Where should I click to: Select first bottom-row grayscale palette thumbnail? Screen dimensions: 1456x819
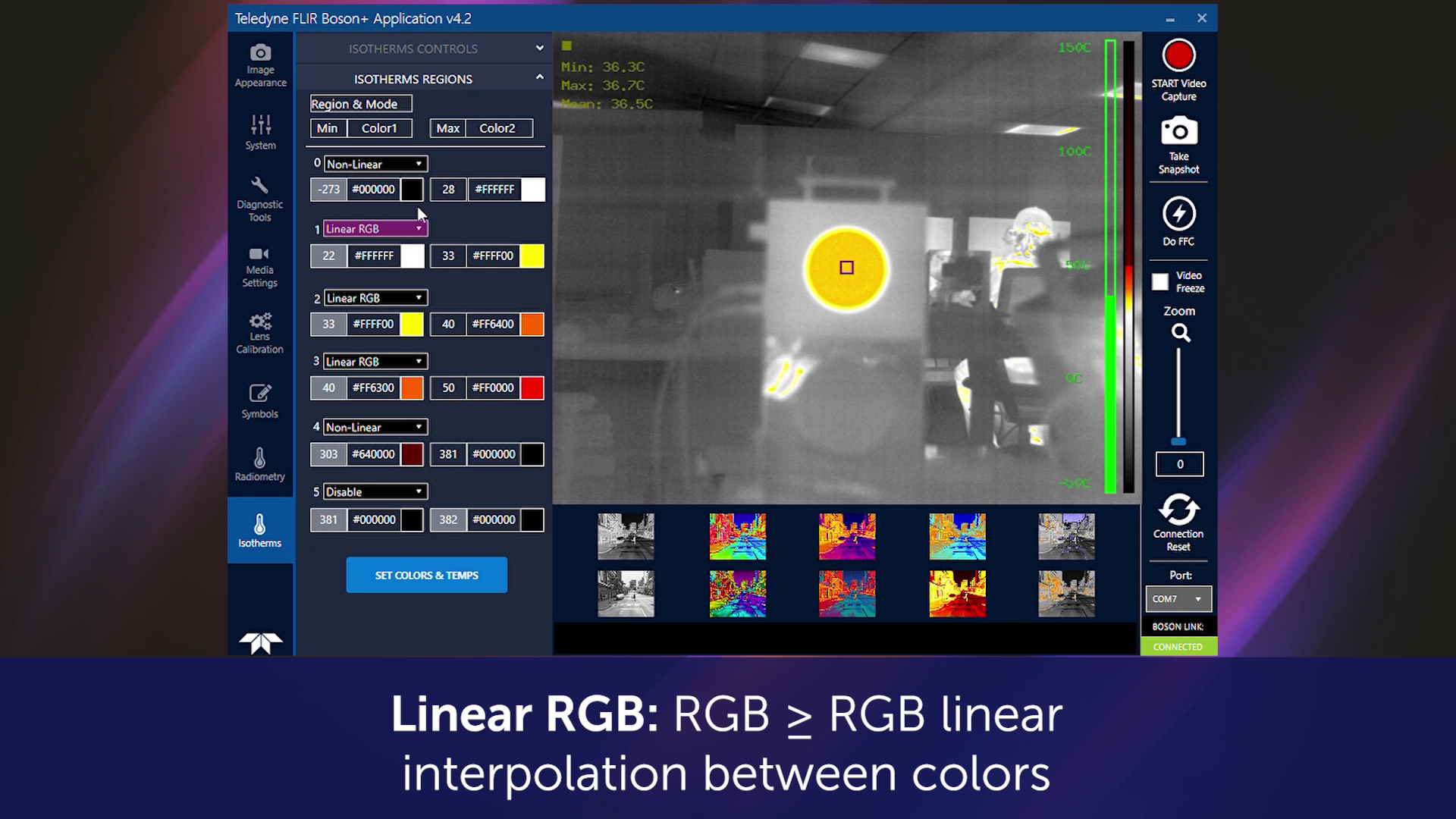[626, 594]
